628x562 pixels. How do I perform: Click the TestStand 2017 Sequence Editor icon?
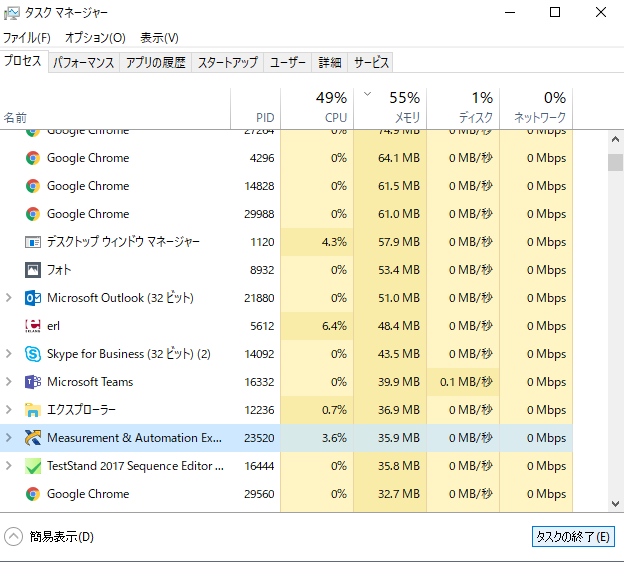point(33,466)
